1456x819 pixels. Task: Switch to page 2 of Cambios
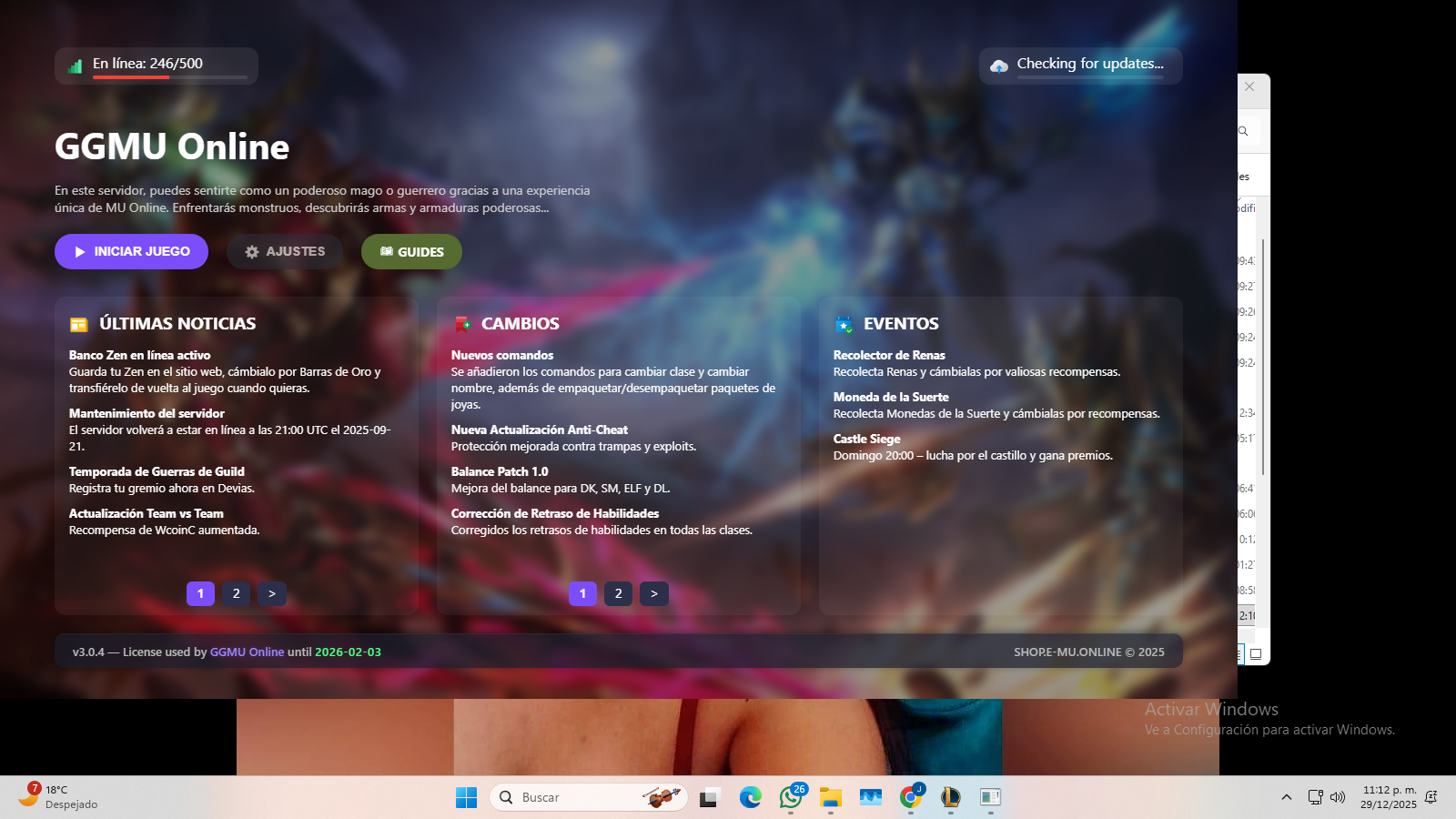(x=619, y=593)
